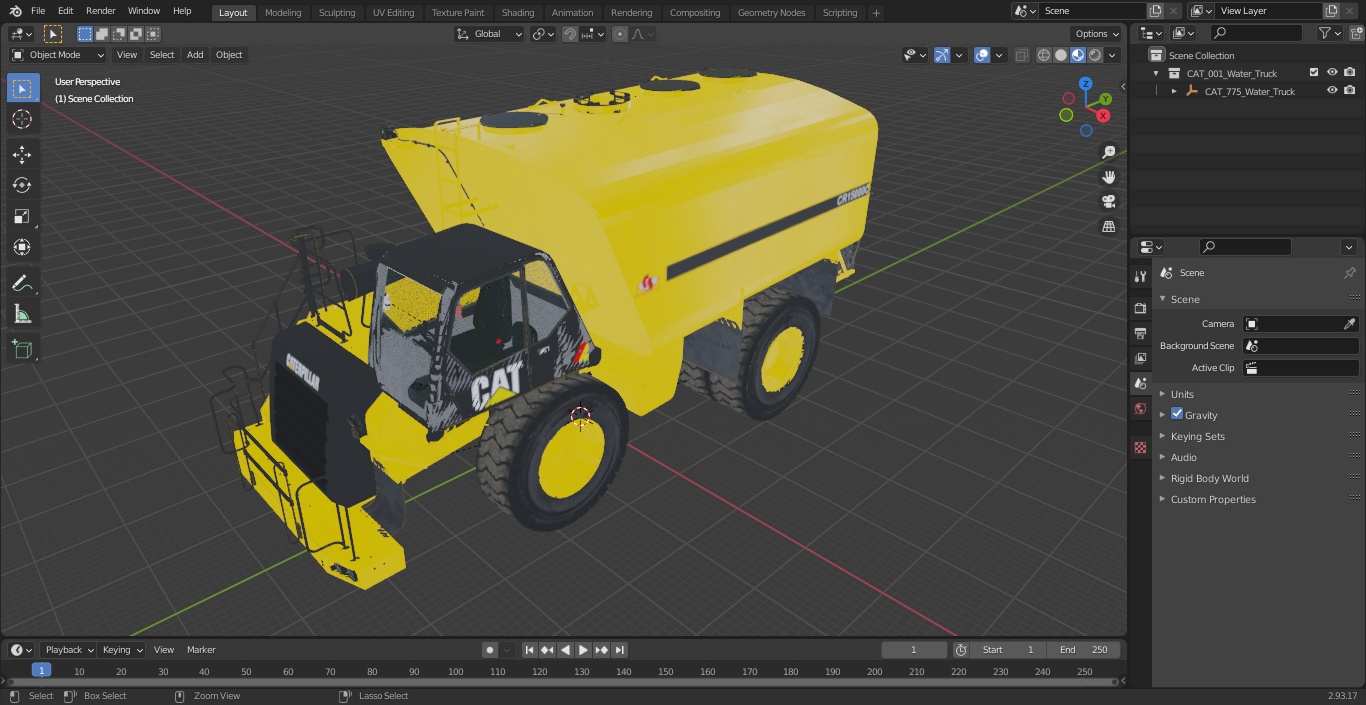Select the Add Cube tool
1366x705 pixels.
(x=22, y=350)
